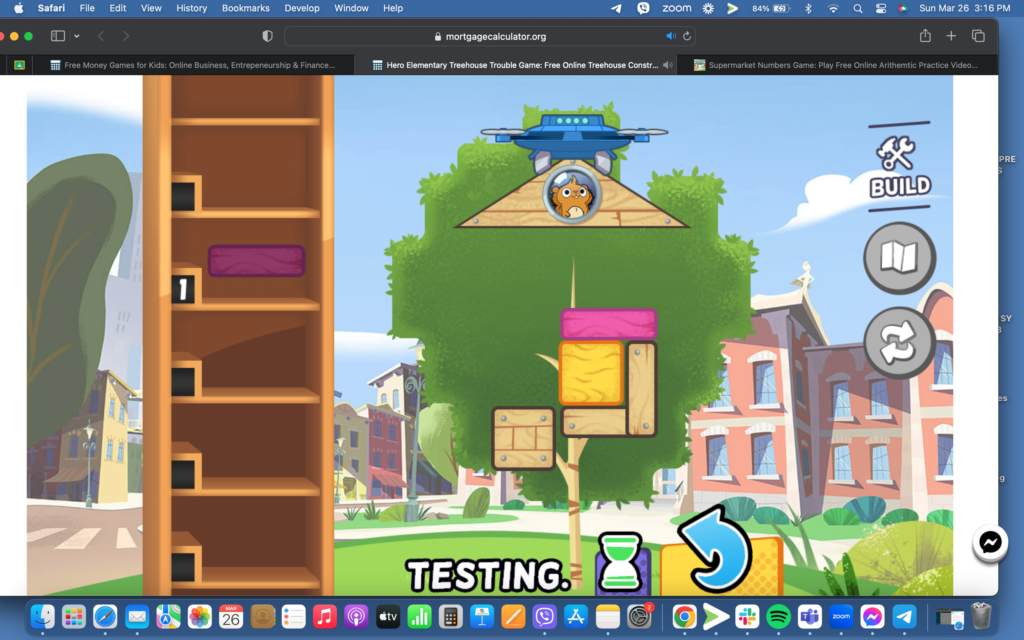Go forward in Safari history
This screenshot has height=640, width=1024.
125,36
